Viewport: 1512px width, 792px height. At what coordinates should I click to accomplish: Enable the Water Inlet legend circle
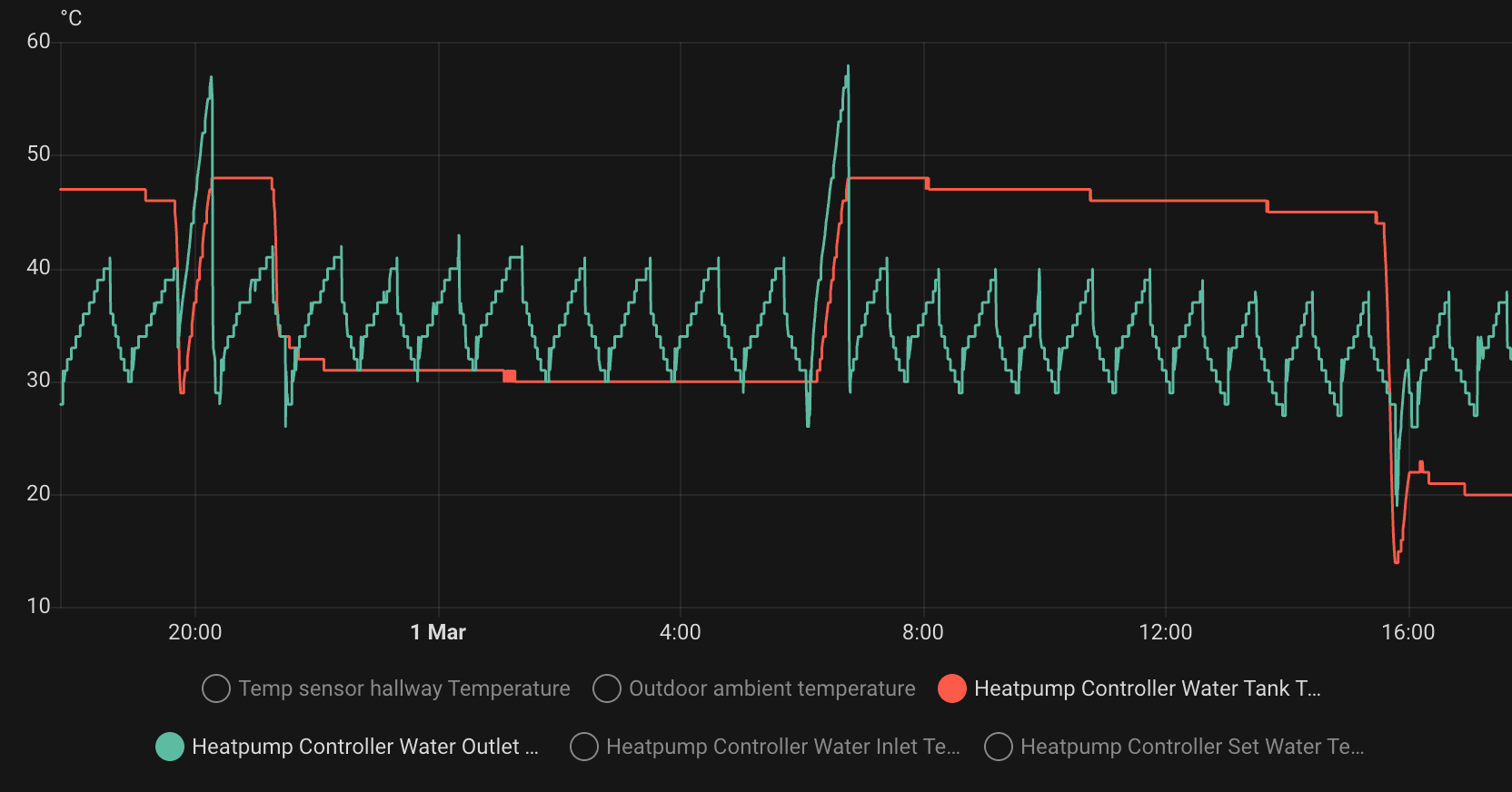coord(583,747)
